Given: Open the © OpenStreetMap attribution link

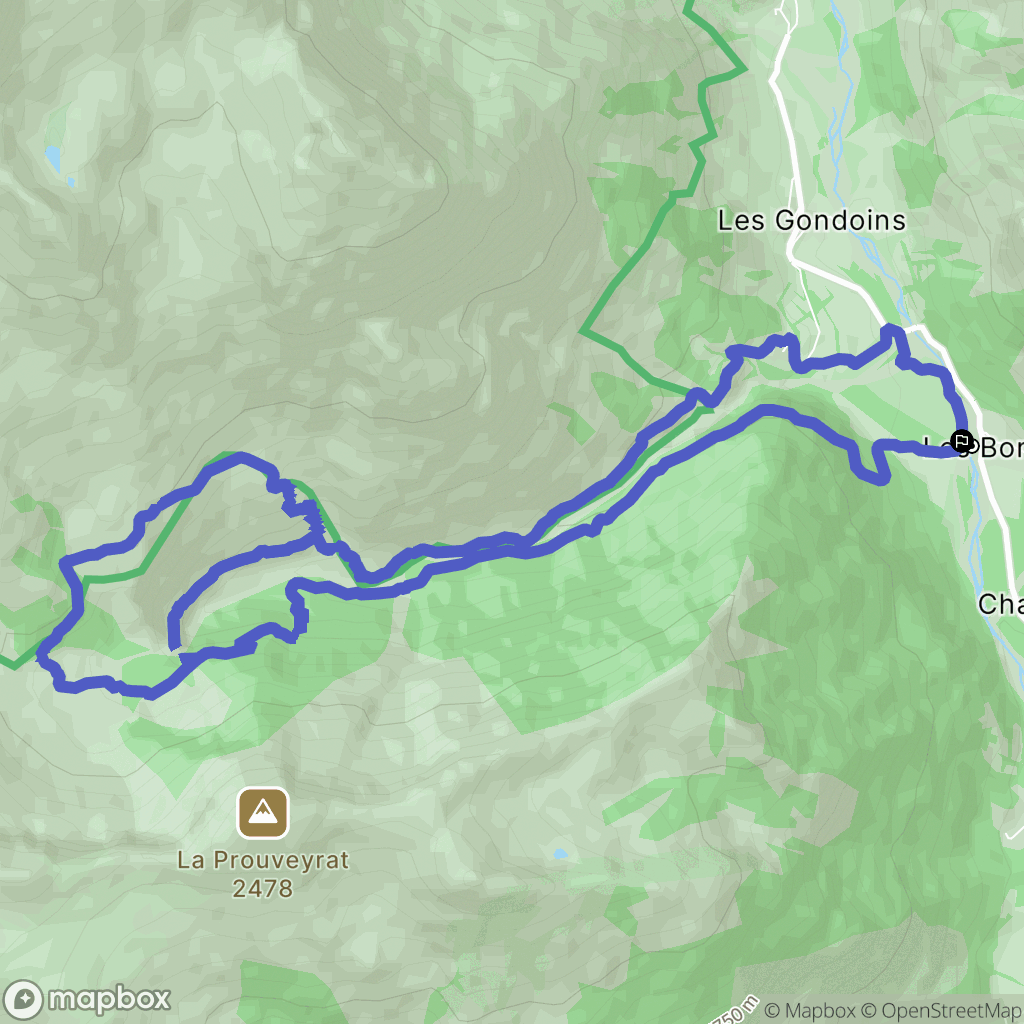Looking at the screenshot, I should [941, 1011].
